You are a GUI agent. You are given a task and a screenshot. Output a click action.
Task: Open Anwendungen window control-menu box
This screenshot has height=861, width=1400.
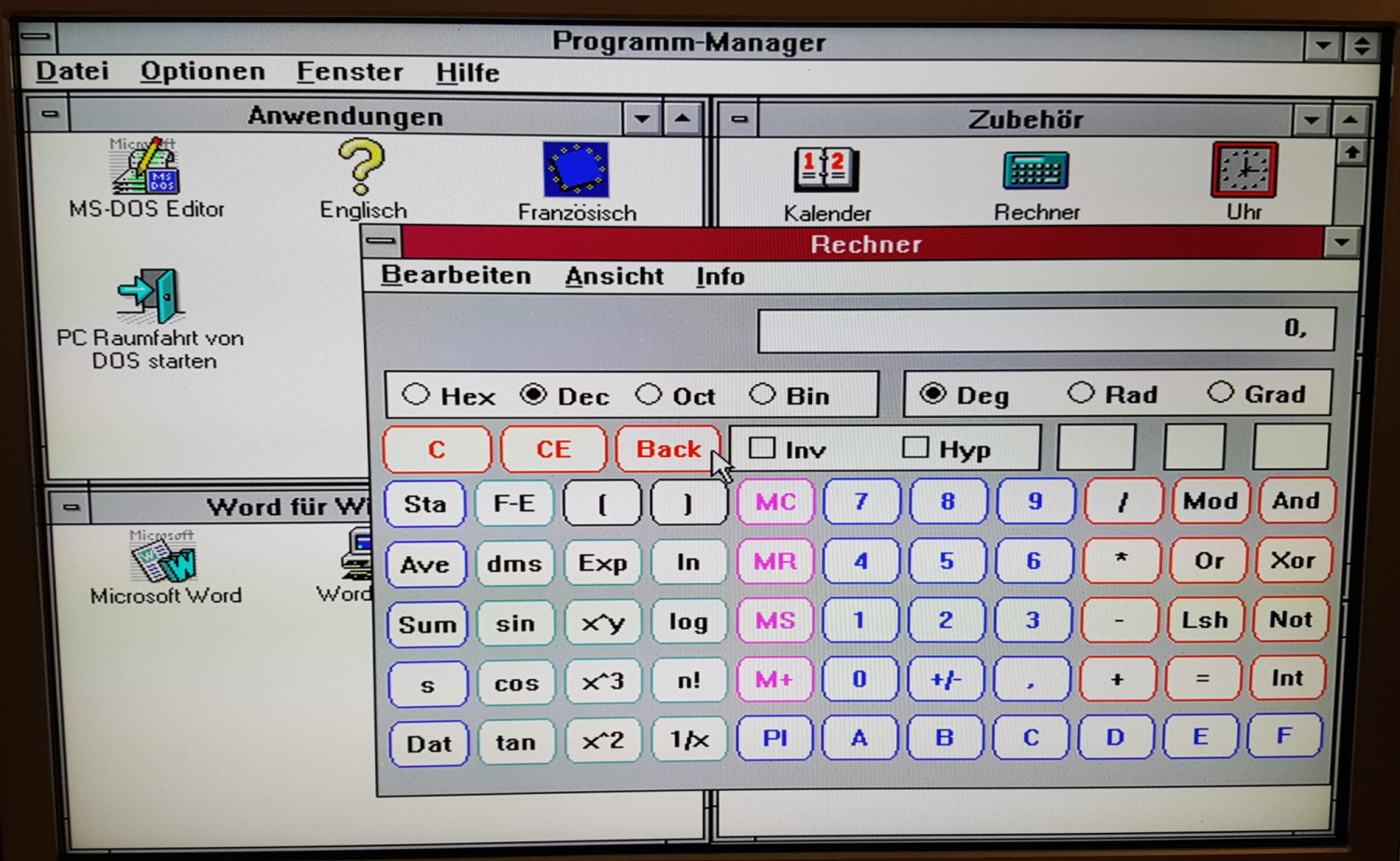(49, 115)
